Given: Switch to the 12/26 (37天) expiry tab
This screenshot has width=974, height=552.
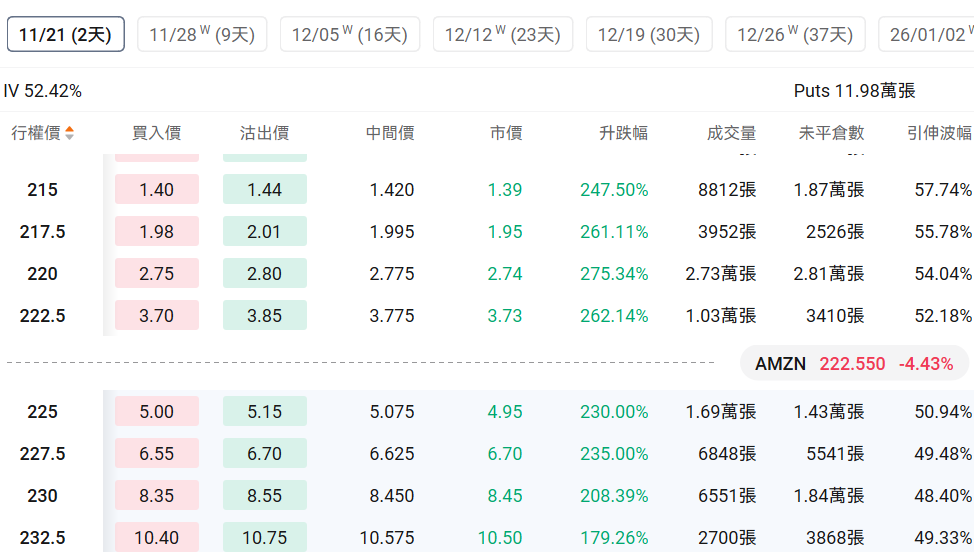Looking at the screenshot, I should click(795, 35).
